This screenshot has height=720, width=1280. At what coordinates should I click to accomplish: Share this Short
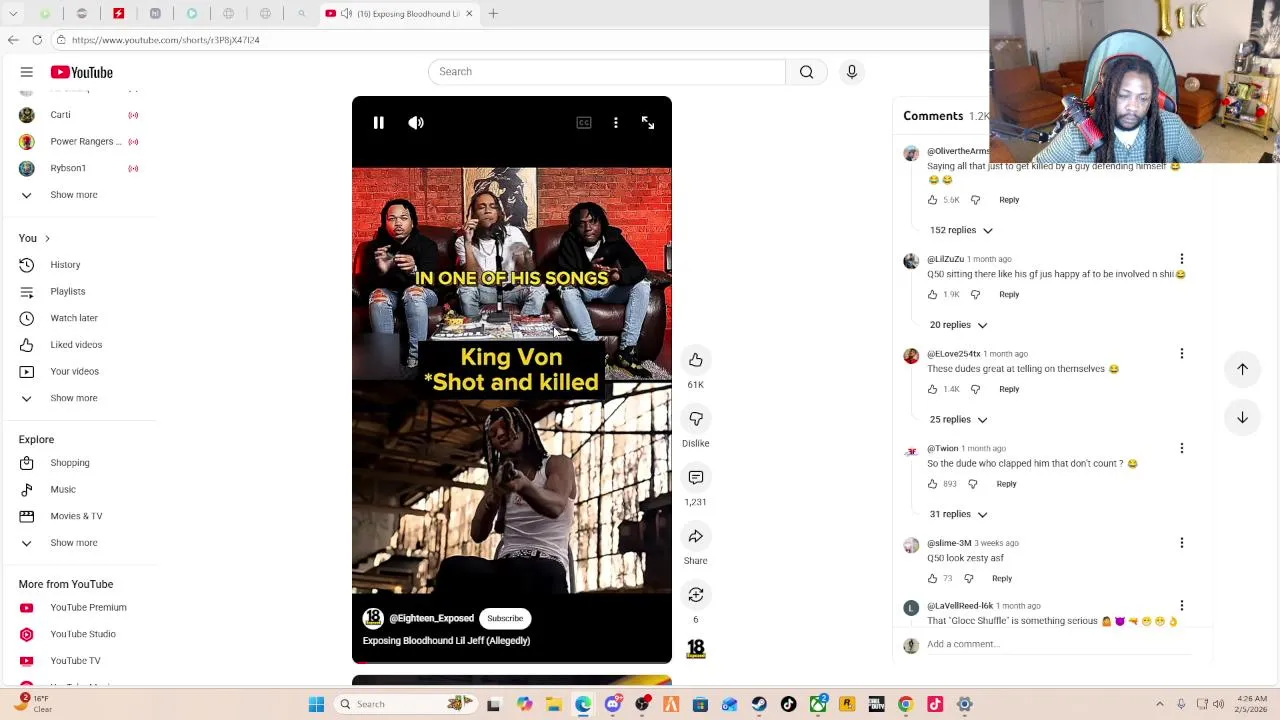696,537
